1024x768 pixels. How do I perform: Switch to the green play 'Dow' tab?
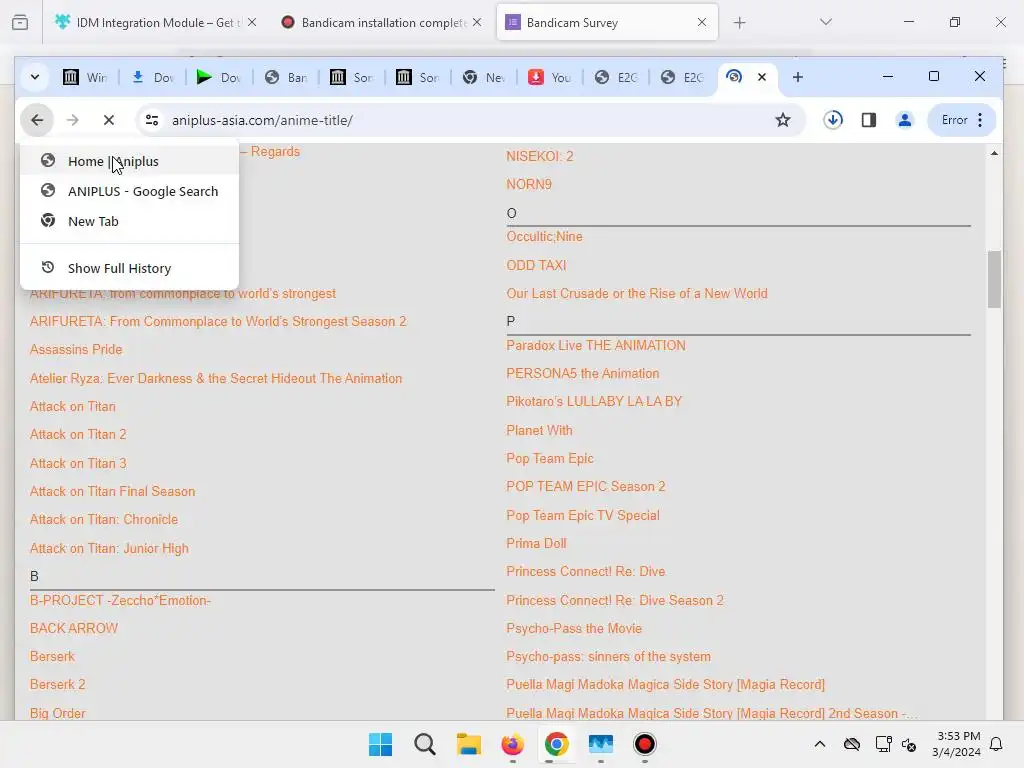click(219, 77)
